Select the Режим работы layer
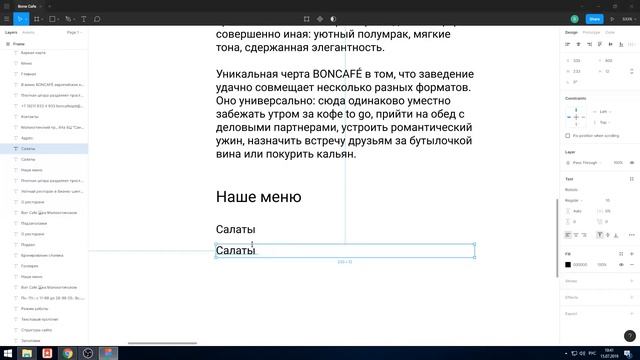Viewport: 640px width, 360px height. click(34, 309)
